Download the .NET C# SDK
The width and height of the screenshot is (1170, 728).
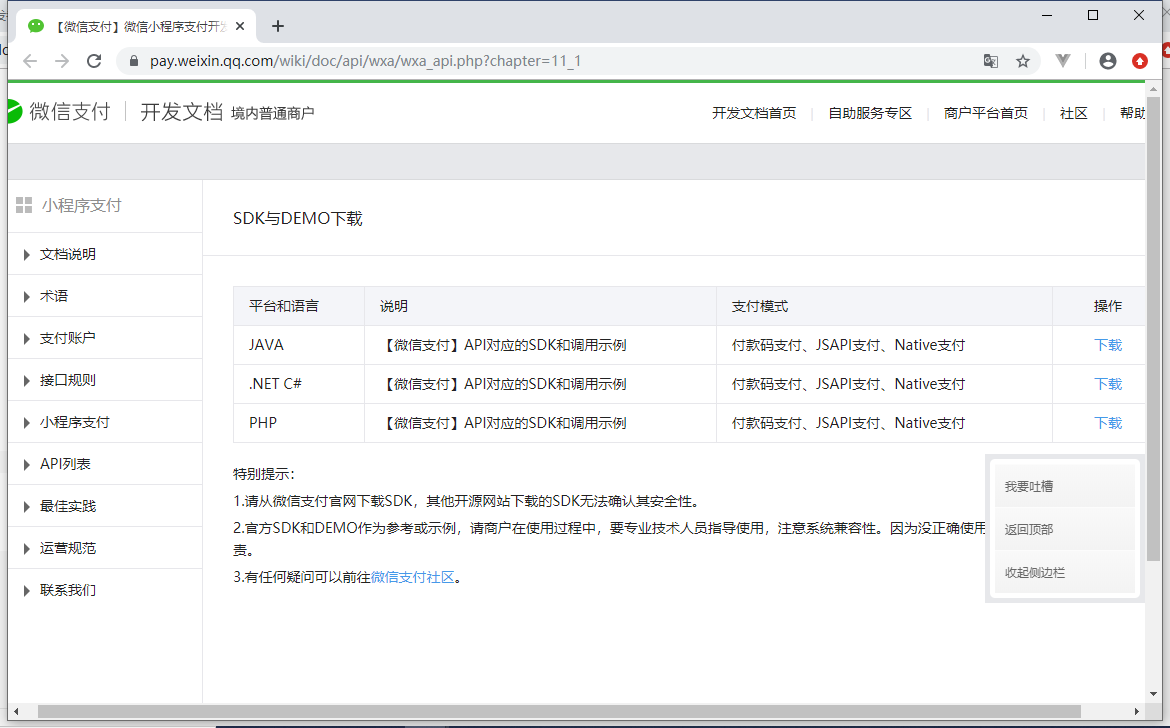pos(1108,384)
